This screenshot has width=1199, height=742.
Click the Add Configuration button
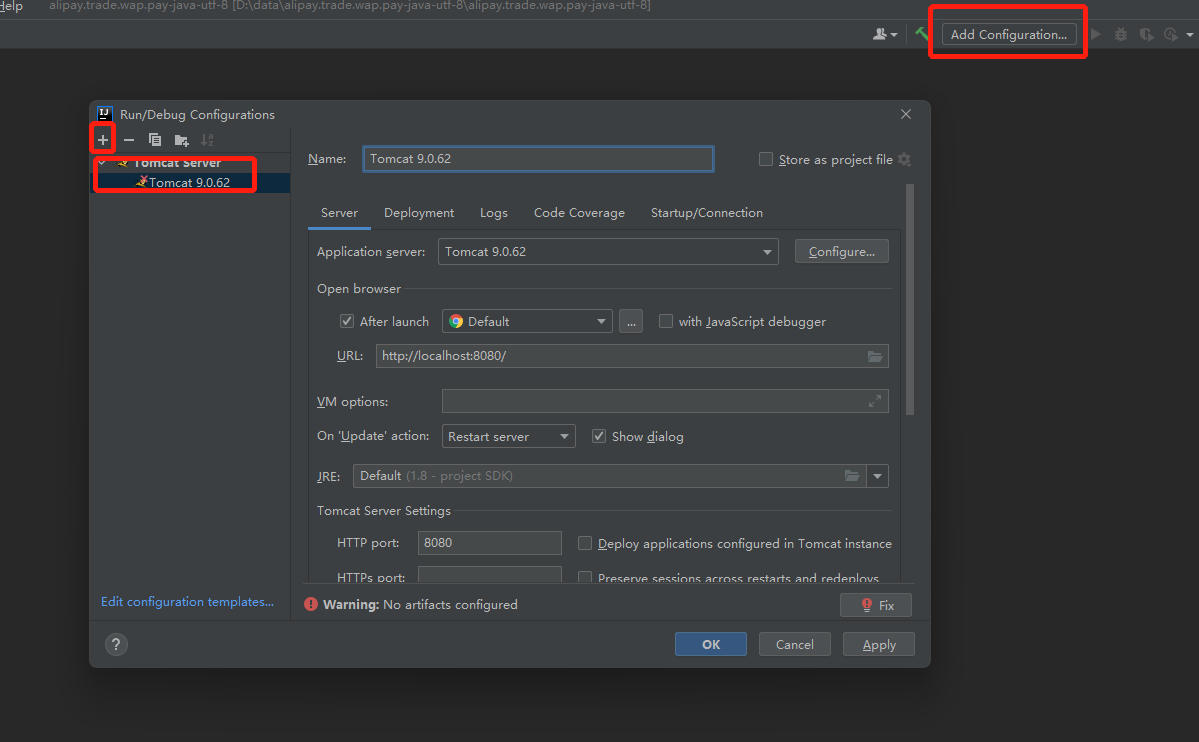click(1009, 34)
